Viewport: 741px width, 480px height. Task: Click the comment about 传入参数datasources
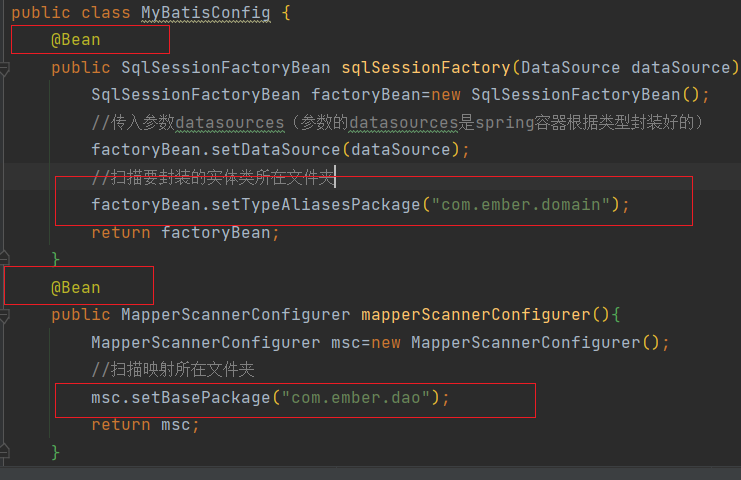[x=400, y=123]
